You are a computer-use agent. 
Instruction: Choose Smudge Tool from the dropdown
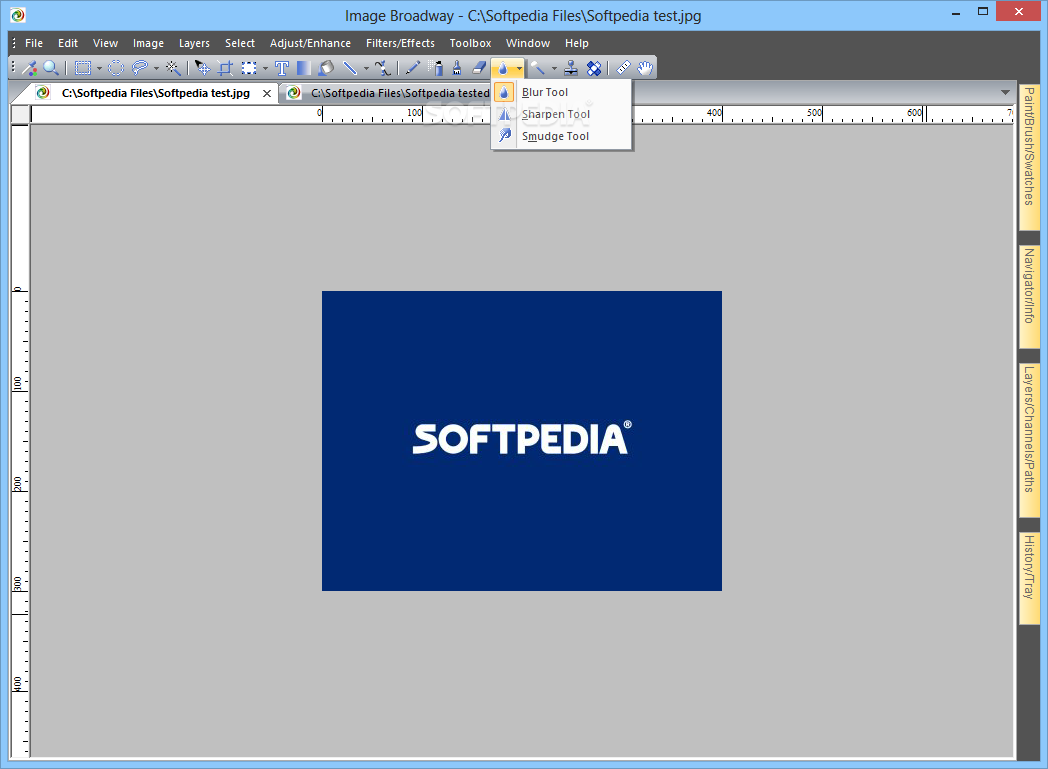coord(561,136)
